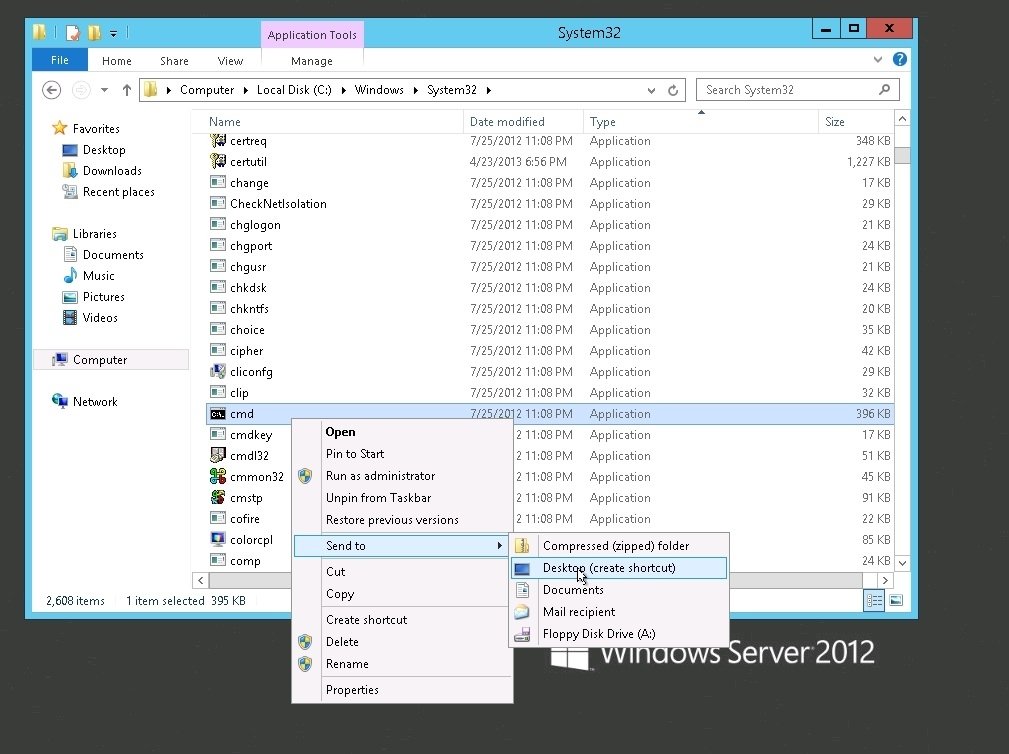Sort by Date modified column header

[523, 122]
